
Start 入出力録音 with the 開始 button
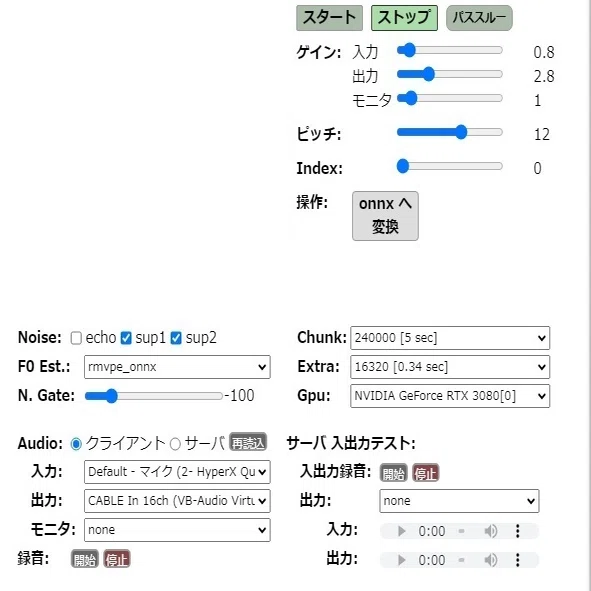393,473
